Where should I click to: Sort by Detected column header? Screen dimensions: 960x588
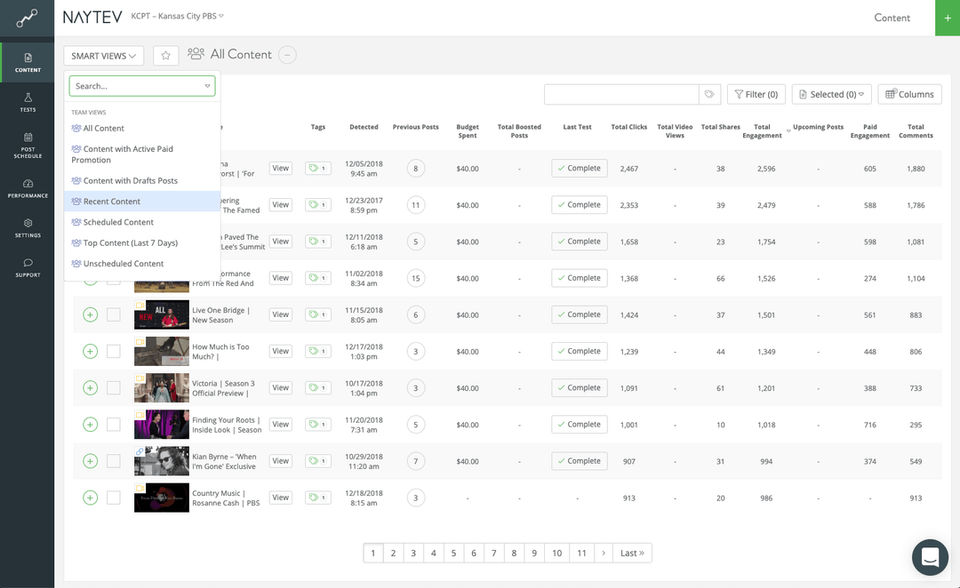[x=364, y=127]
